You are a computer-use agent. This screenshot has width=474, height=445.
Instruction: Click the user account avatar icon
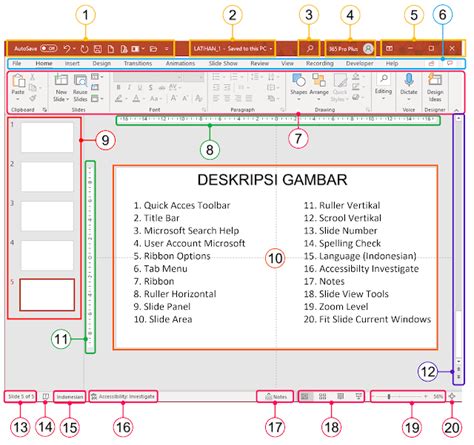(368, 49)
